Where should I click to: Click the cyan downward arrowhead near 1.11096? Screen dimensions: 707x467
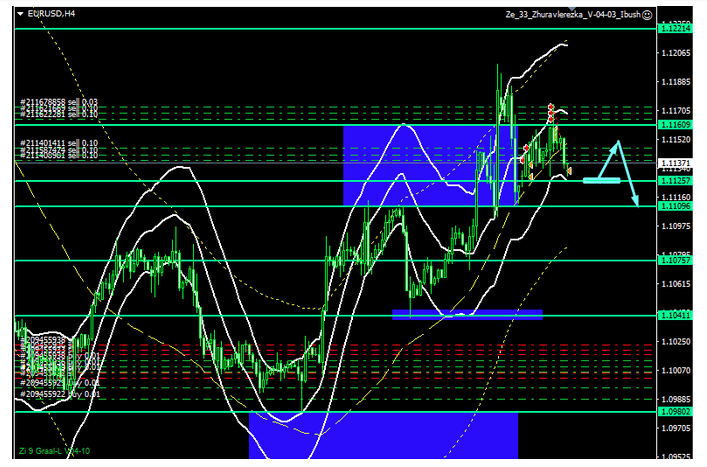tap(636, 202)
